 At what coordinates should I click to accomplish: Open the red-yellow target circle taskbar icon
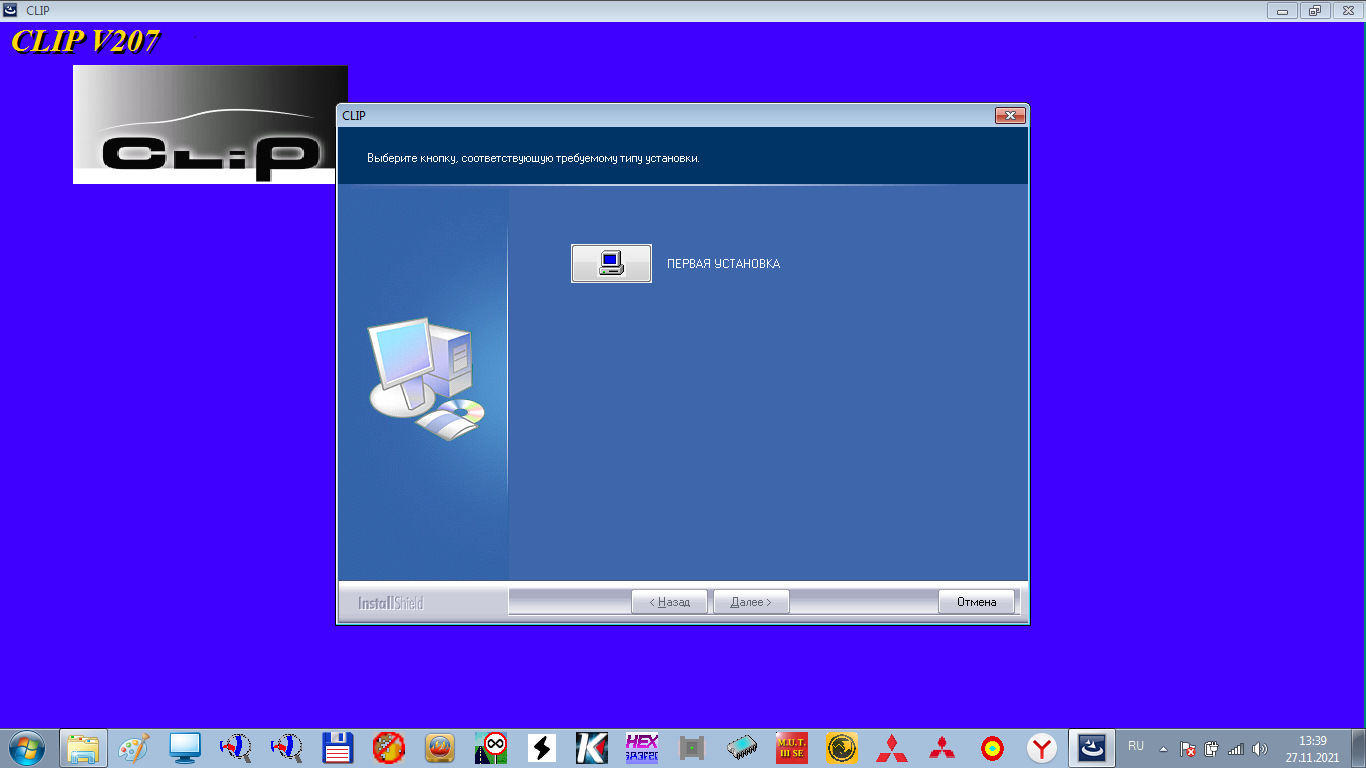click(x=992, y=747)
